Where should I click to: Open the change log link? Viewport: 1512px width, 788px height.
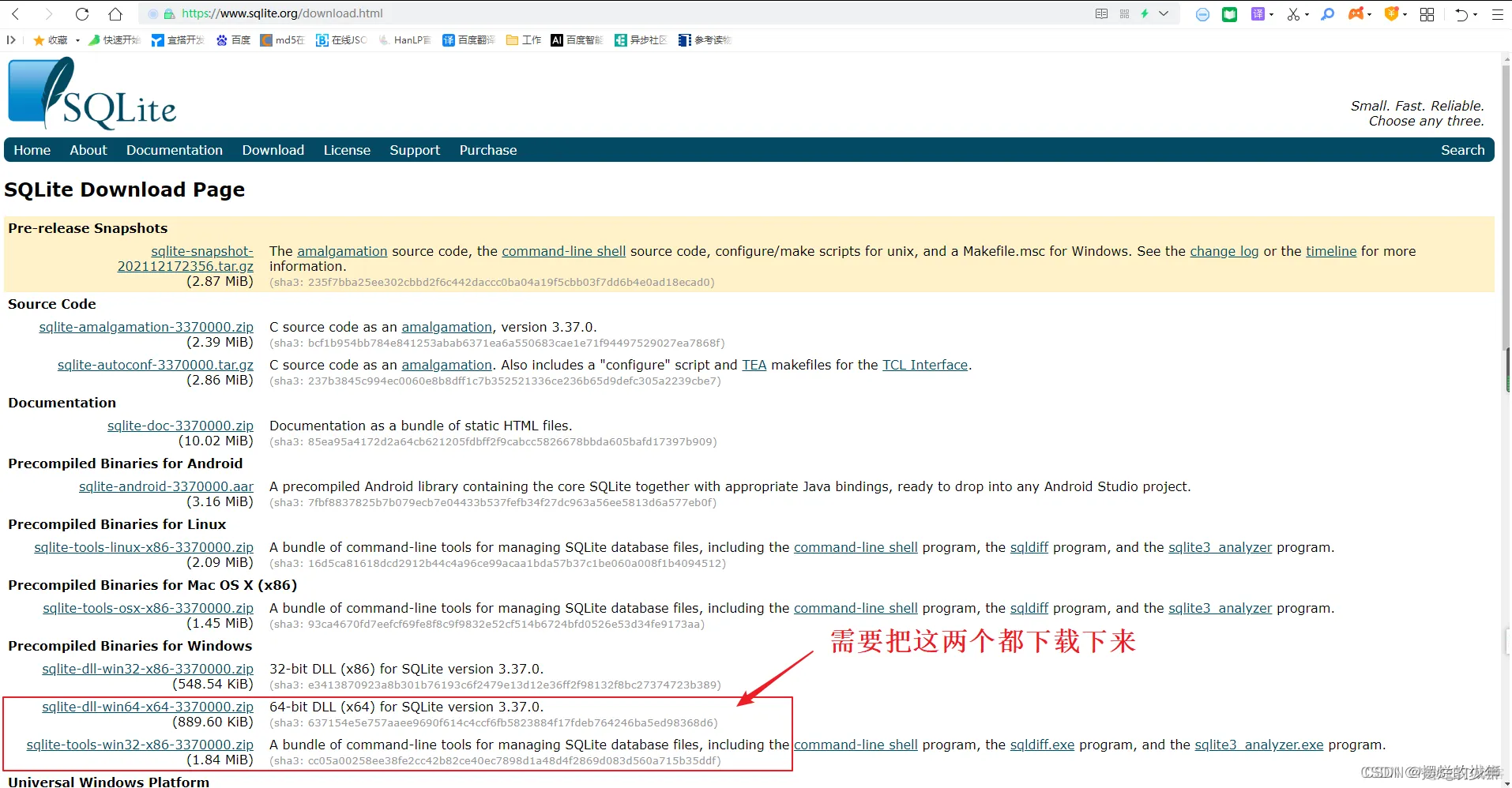(1224, 251)
